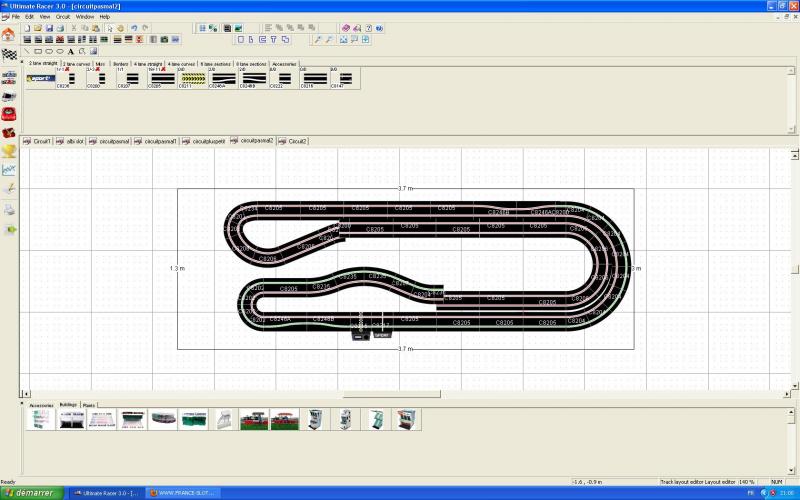Click the horizontal scrollbar left arrow
Image resolution: width=800 pixels, height=500 pixels.
click(26, 394)
